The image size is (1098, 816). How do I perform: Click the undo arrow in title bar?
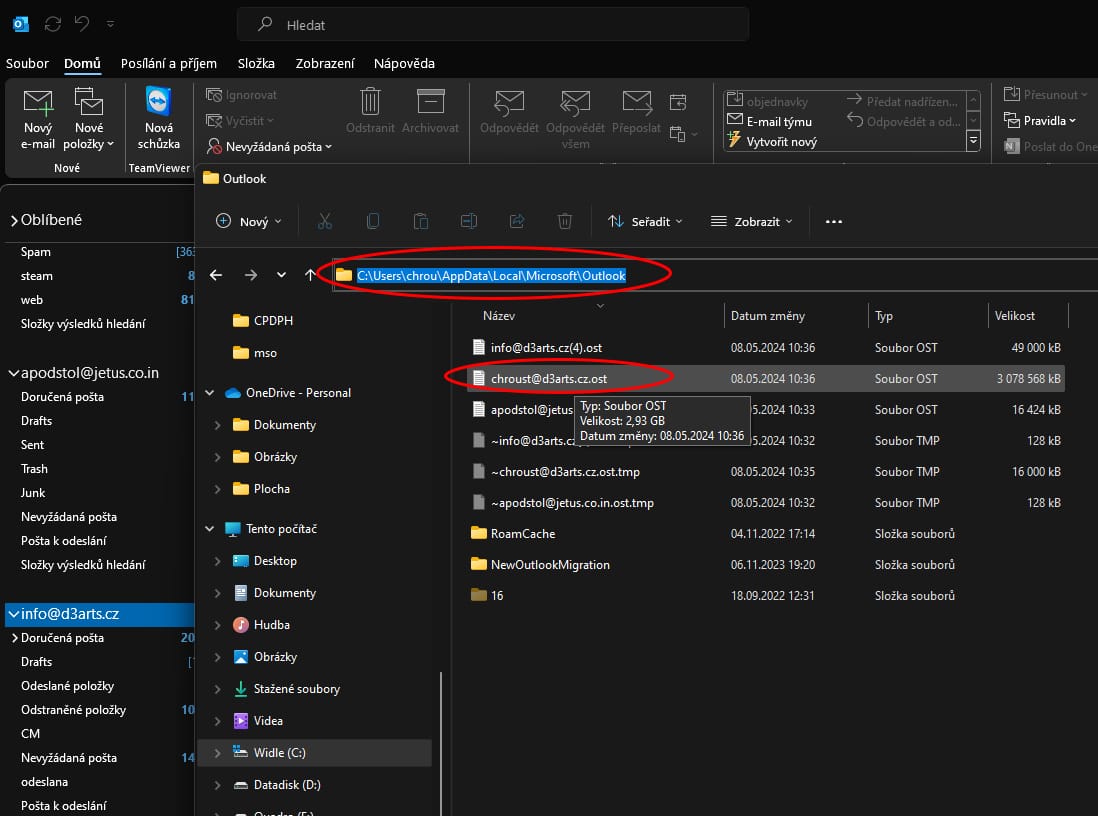pyautogui.click(x=82, y=25)
